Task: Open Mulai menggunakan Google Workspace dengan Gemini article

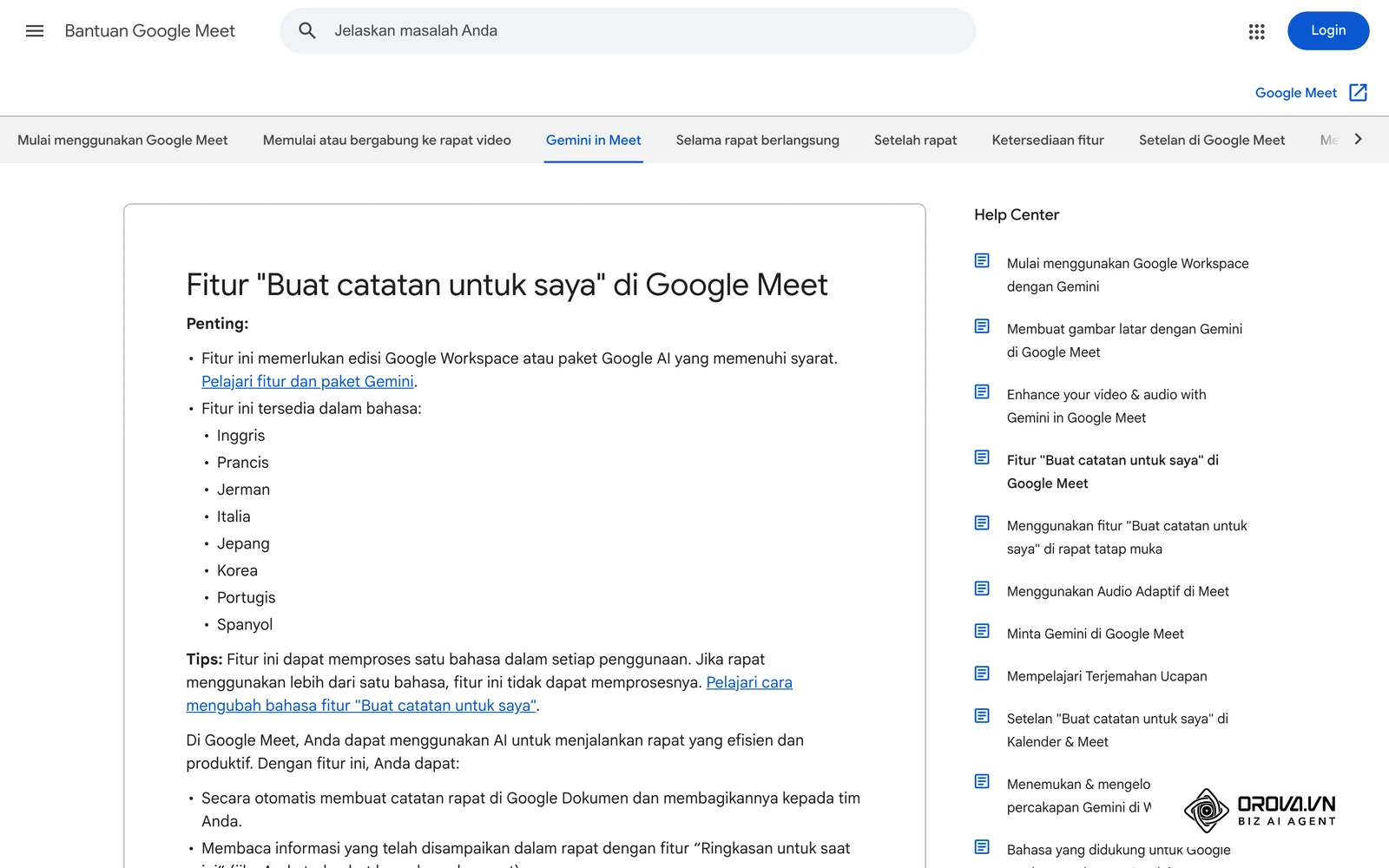Action: [1128, 275]
